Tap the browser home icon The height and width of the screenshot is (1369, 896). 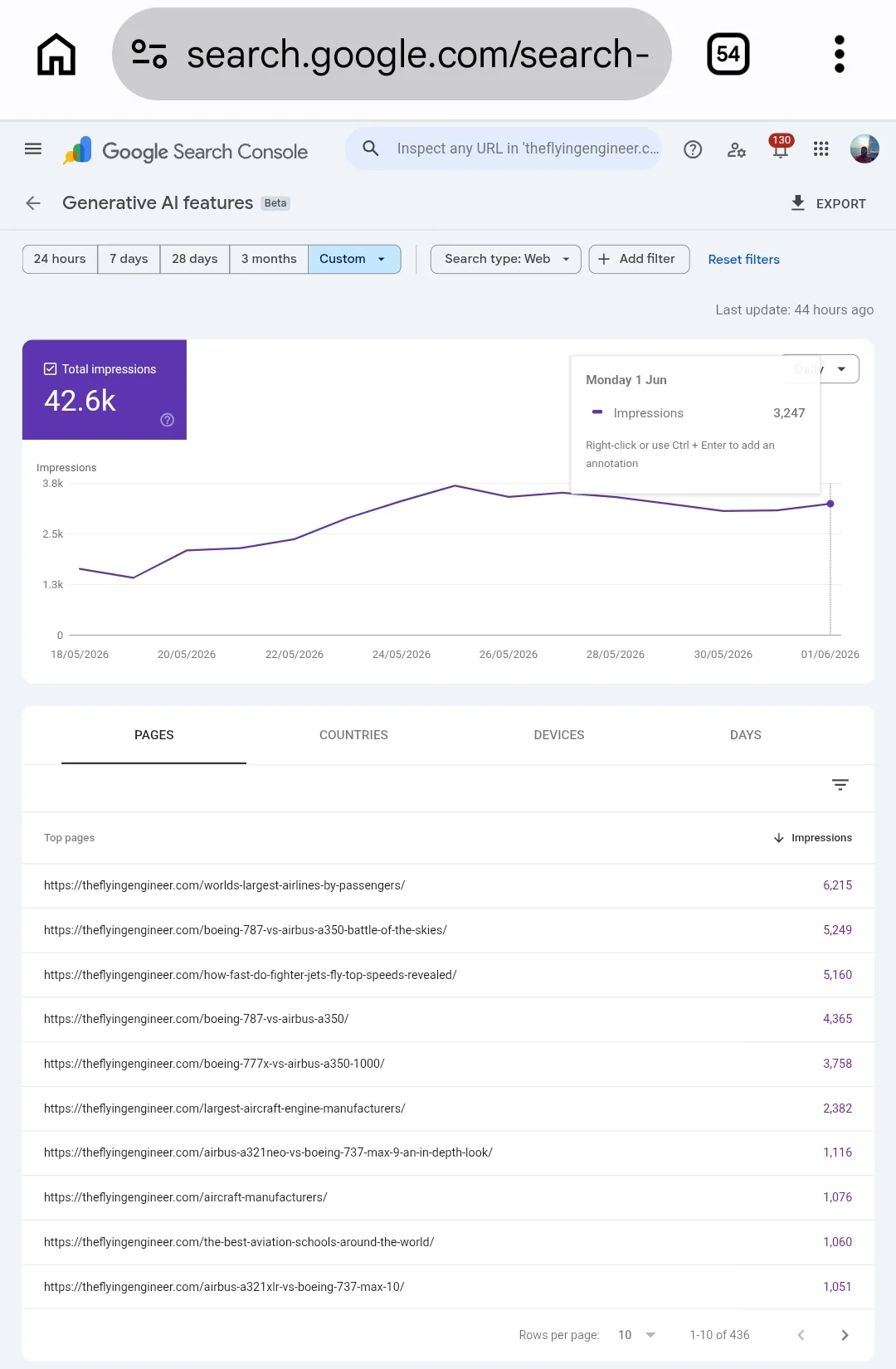pos(56,54)
